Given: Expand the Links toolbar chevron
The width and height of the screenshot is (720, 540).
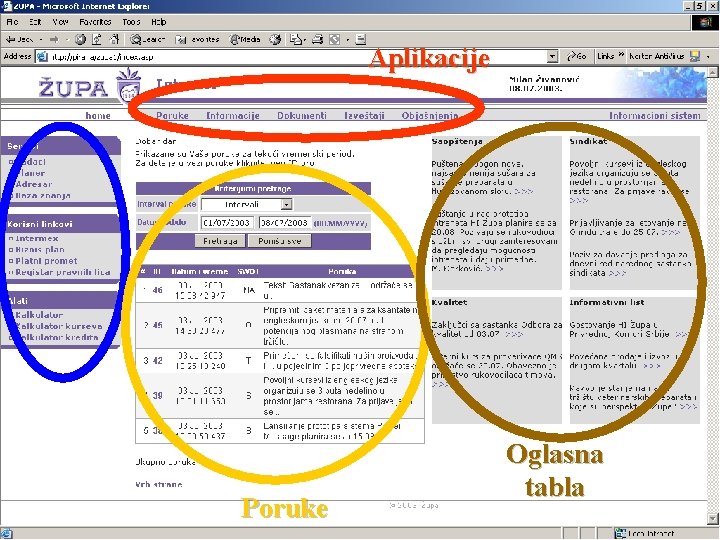Looking at the screenshot, I should point(621,55).
